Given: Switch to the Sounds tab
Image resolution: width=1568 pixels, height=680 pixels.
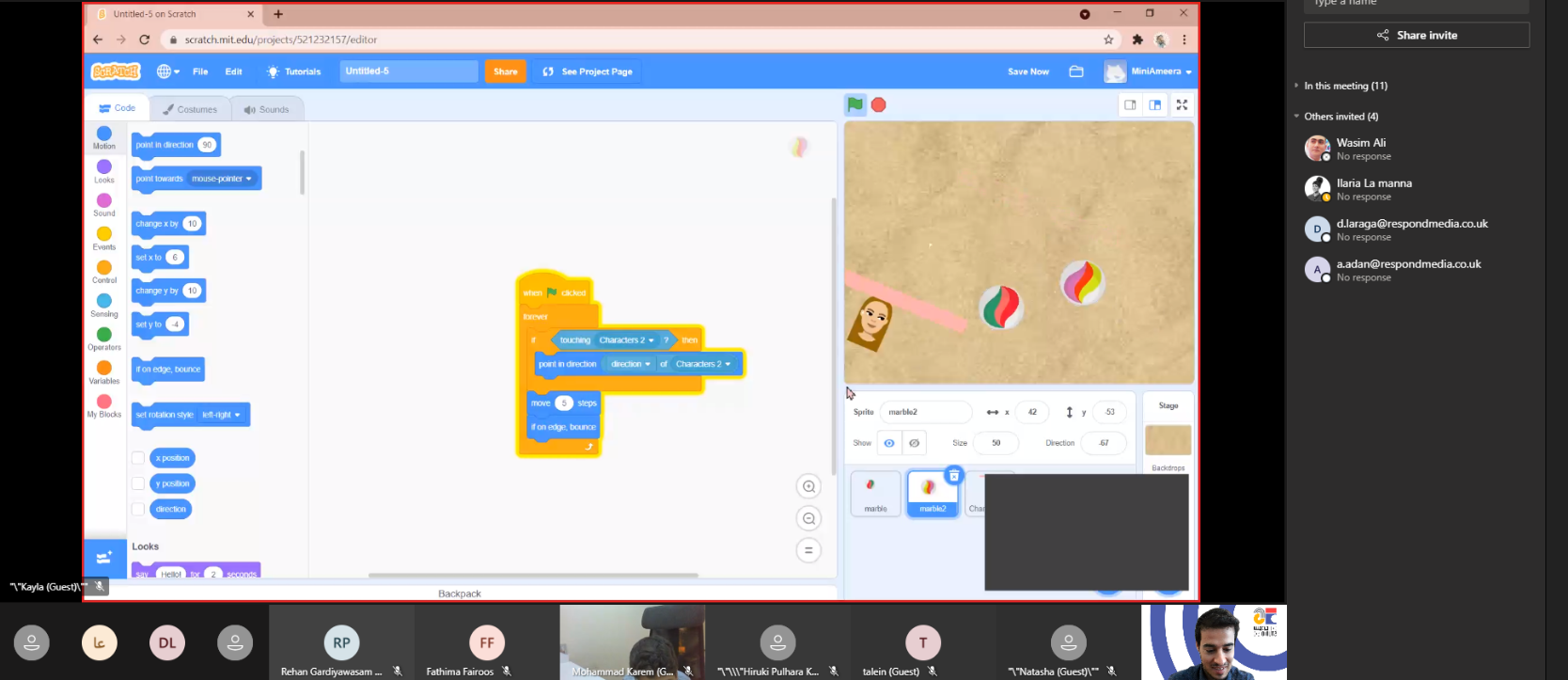Looking at the screenshot, I should point(267,109).
